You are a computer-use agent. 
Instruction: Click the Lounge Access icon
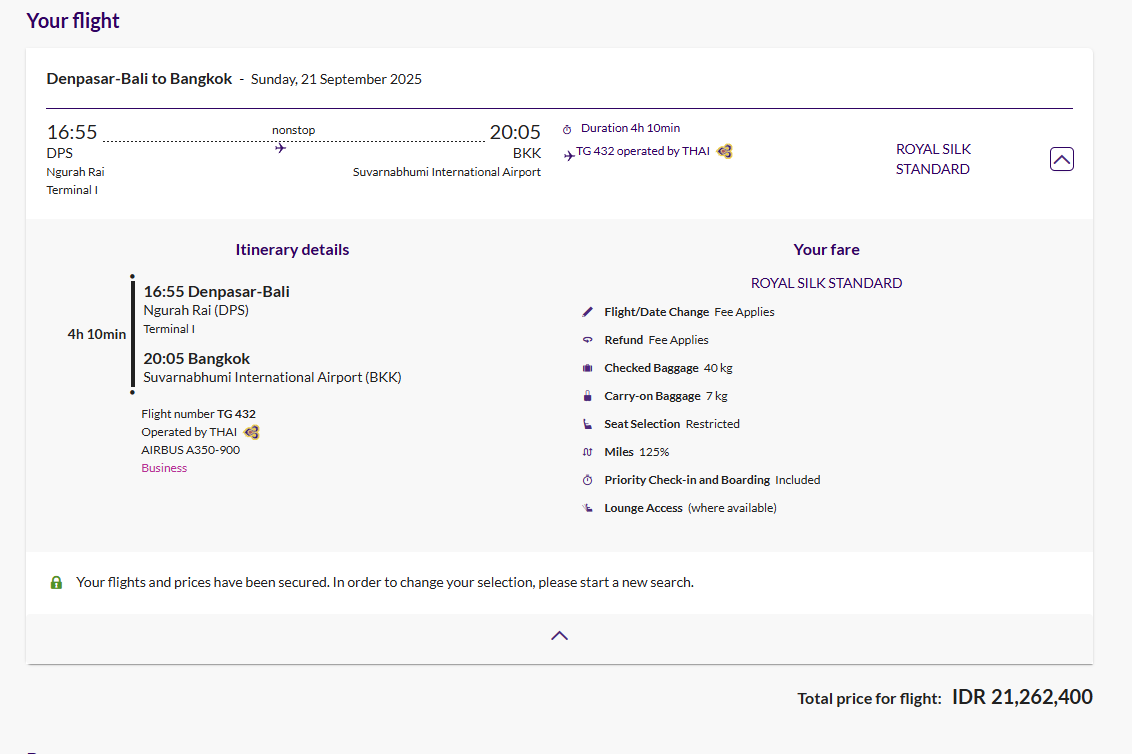tap(588, 508)
